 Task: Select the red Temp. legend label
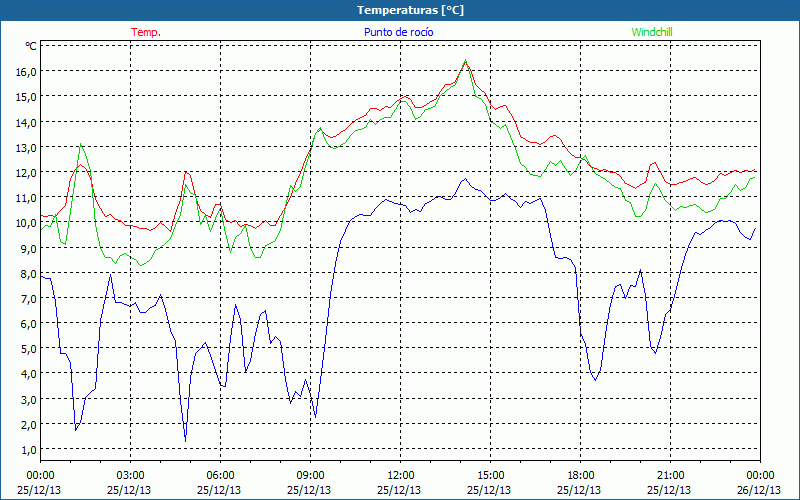pyautogui.click(x=146, y=32)
